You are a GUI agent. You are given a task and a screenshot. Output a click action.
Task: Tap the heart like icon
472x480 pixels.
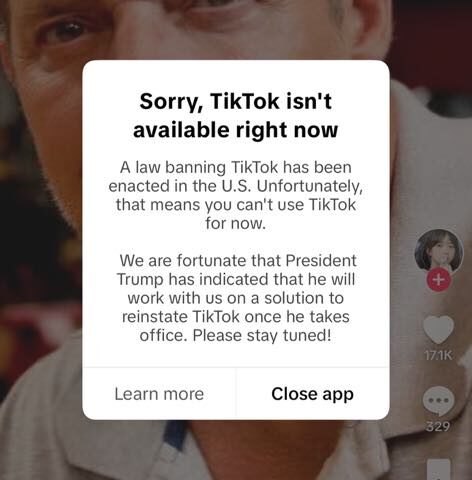pos(438,329)
